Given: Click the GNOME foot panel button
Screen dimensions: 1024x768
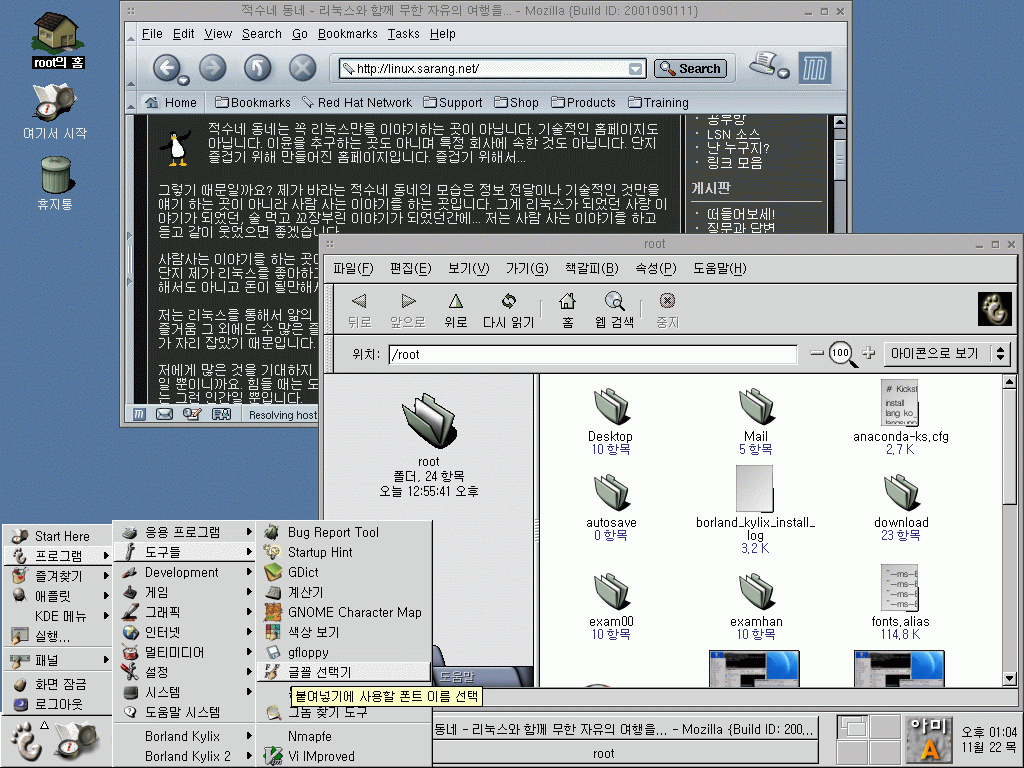Looking at the screenshot, I should 26,741.
